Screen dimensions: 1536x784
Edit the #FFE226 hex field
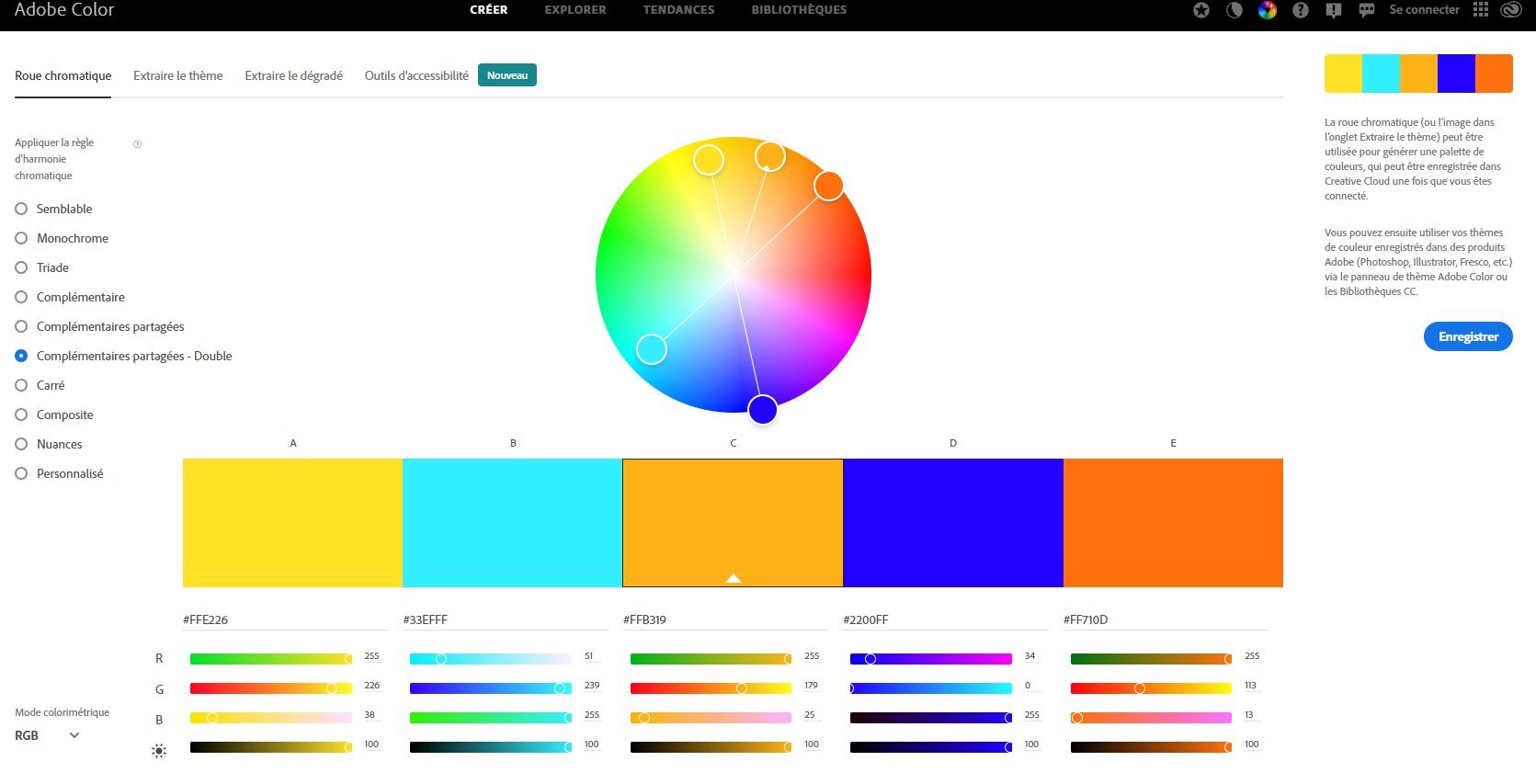[285, 619]
